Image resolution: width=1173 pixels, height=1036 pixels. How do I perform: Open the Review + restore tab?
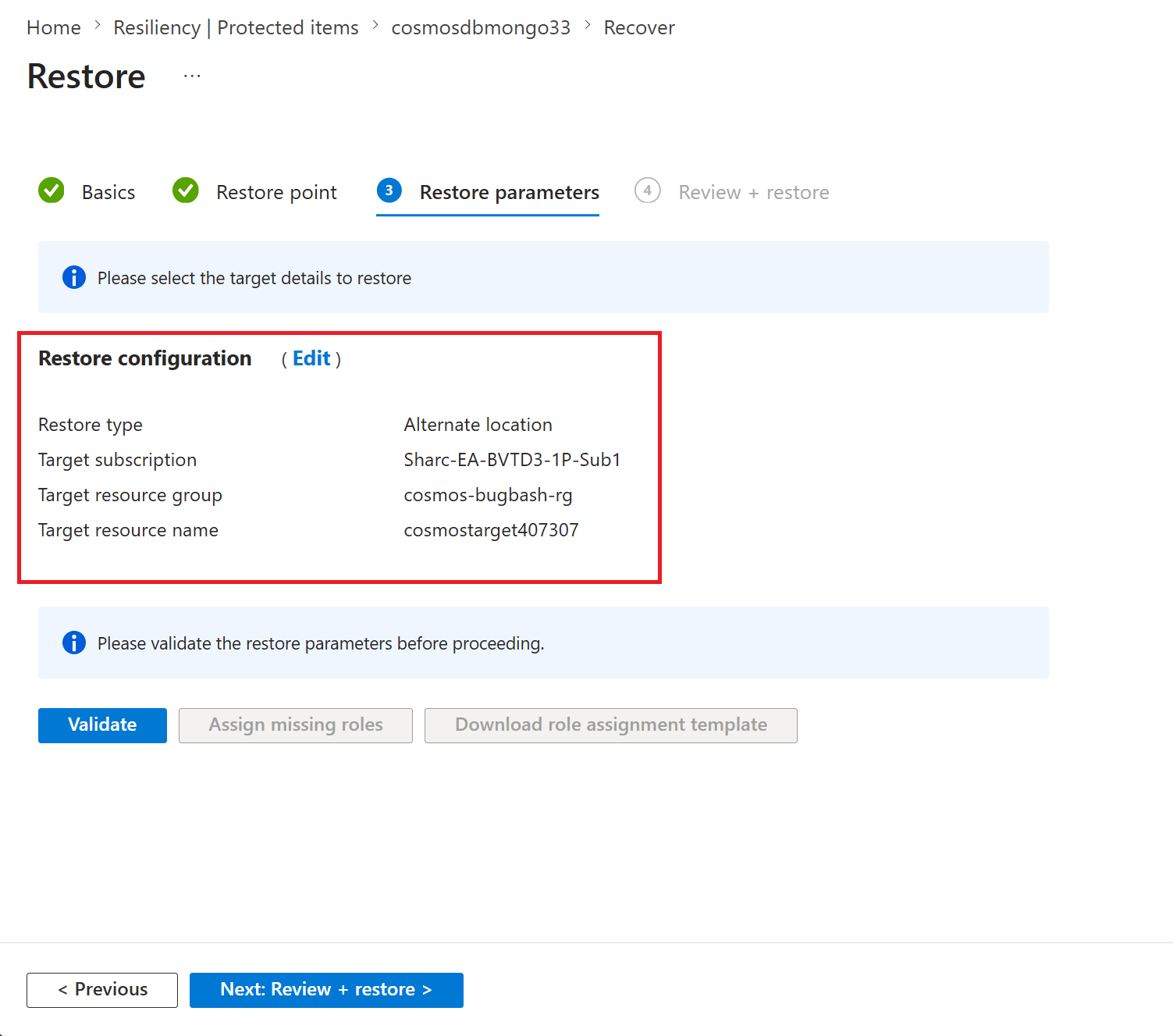point(754,192)
